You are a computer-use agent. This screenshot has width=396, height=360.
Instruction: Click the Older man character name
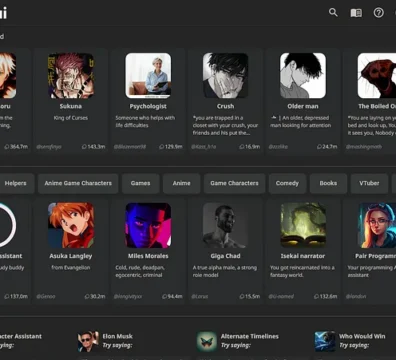303,106
